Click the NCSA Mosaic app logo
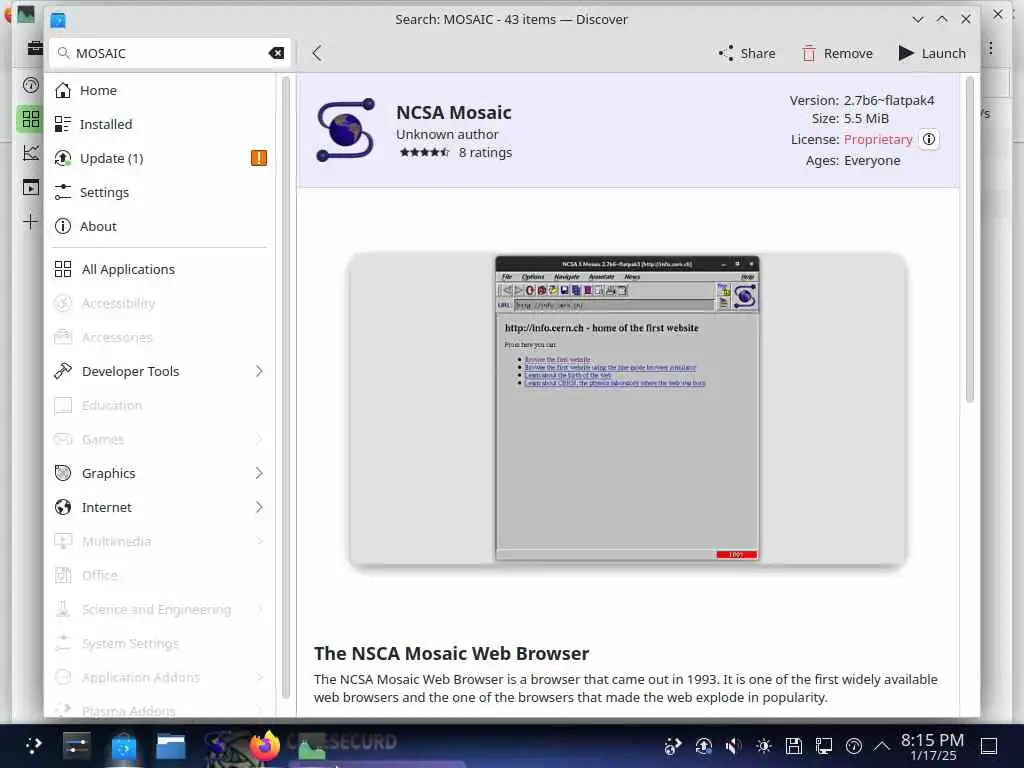The image size is (1024, 768). click(345, 129)
